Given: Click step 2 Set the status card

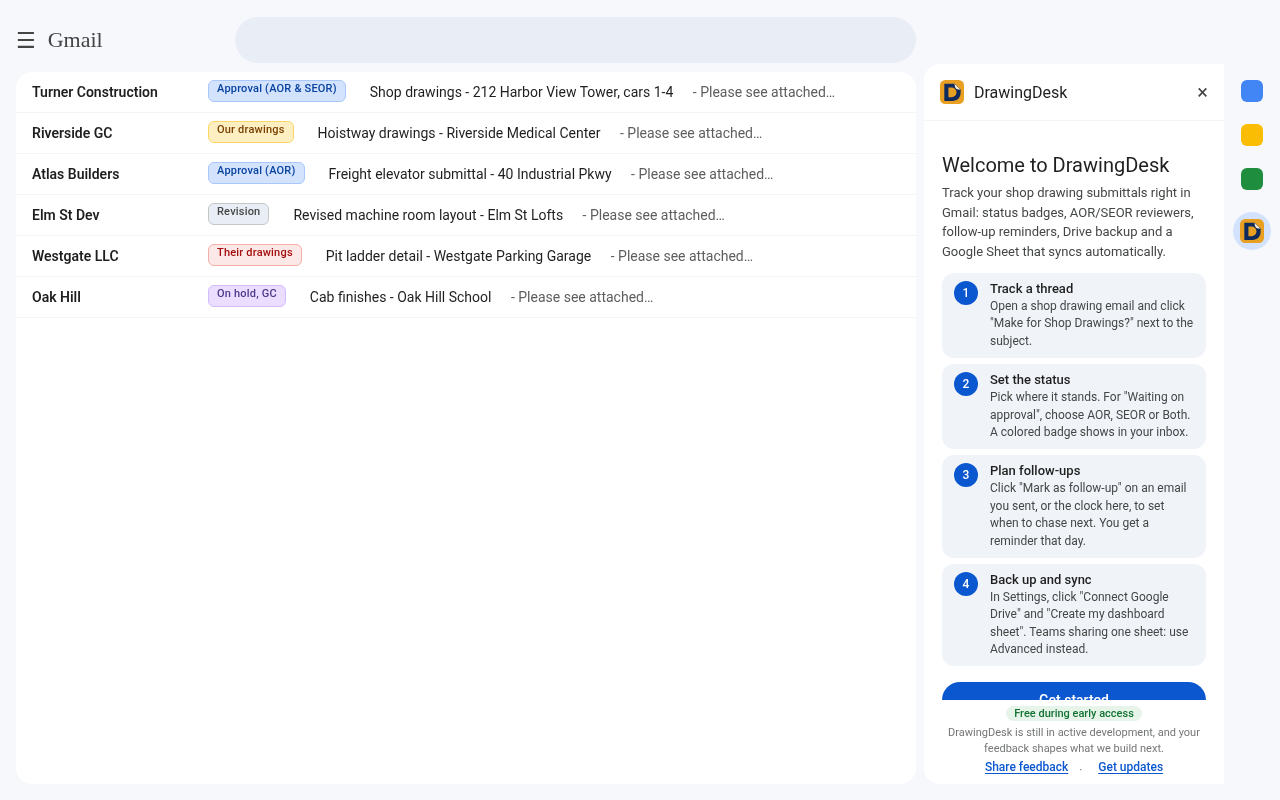Looking at the screenshot, I should click(x=1074, y=406).
